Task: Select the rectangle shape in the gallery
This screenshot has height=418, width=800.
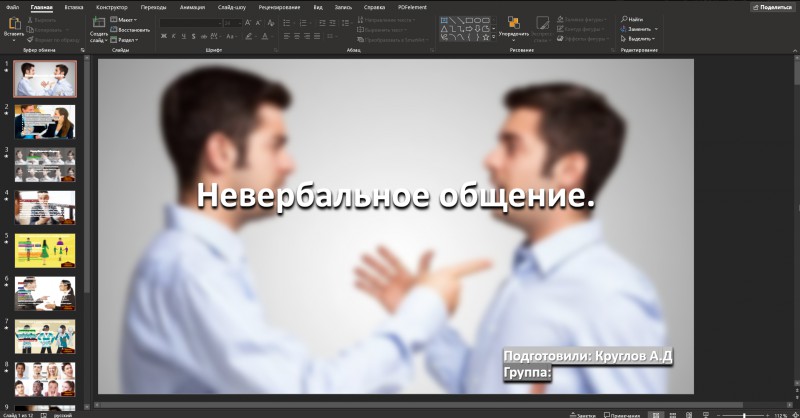Action: pos(469,20)
